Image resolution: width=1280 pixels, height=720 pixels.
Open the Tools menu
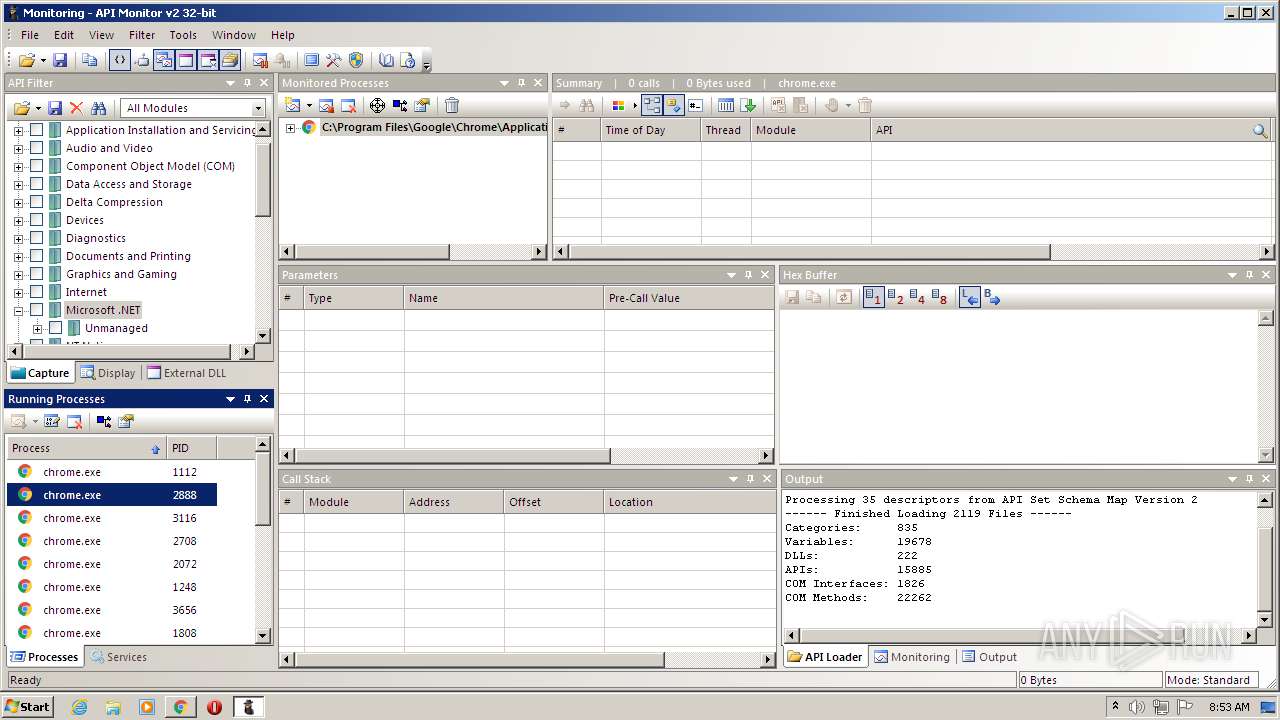(183, 35)
